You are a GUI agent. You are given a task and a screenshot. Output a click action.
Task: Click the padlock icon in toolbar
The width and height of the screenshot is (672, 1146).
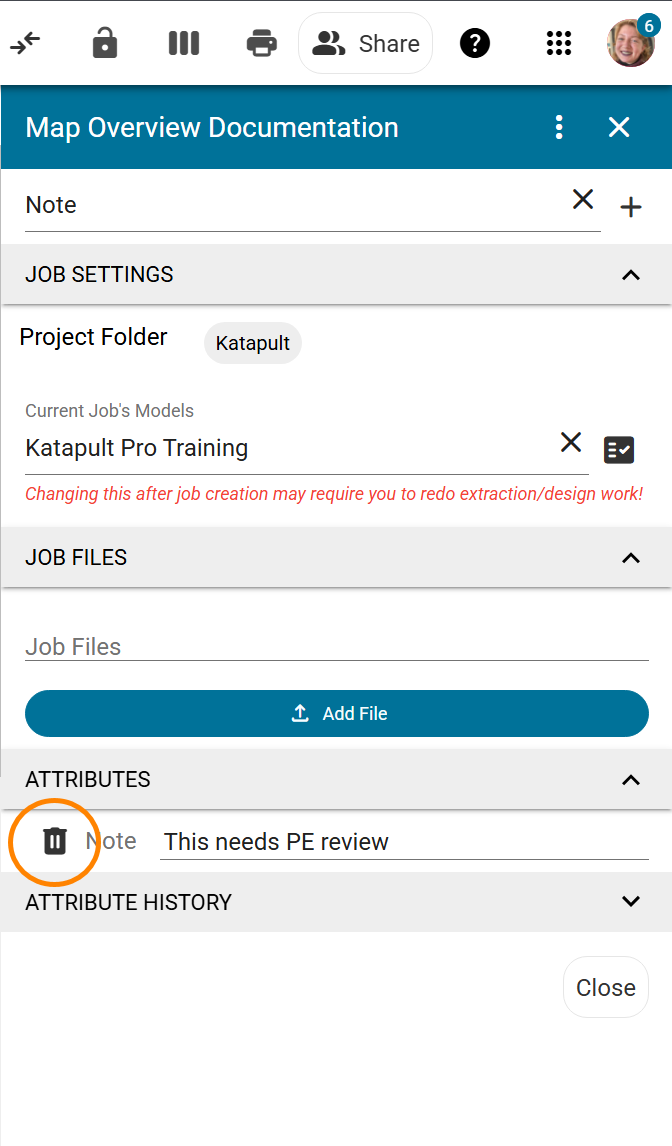point(105,43)
